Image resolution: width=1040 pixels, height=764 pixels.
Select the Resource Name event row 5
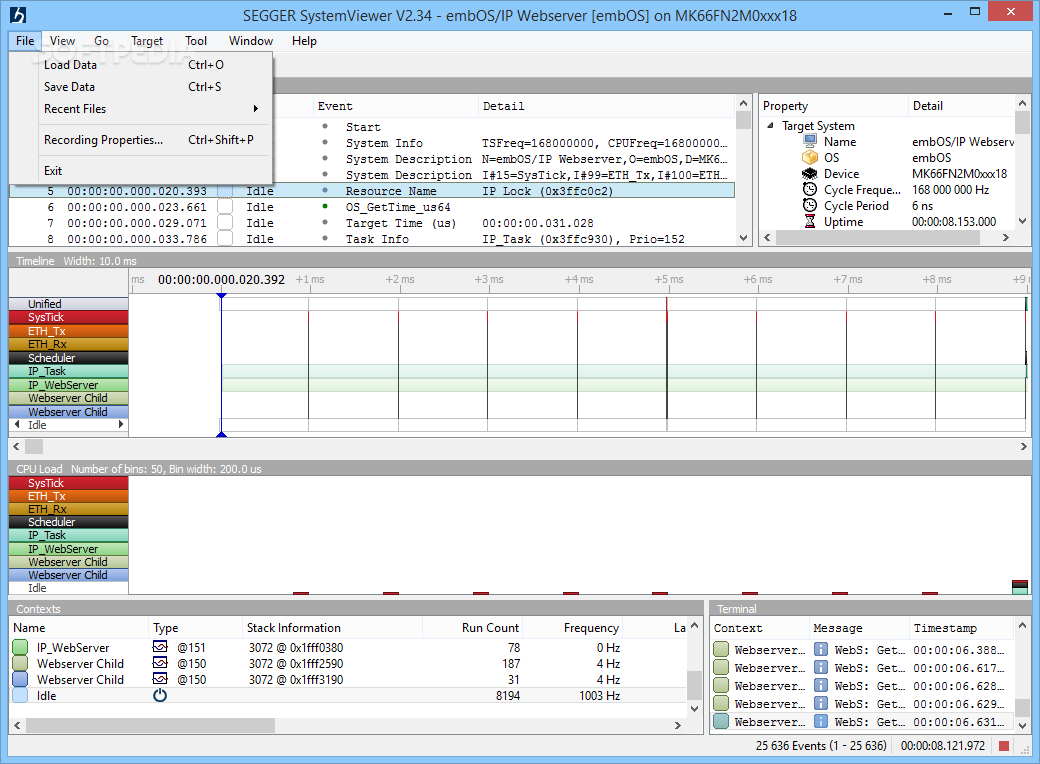(372, 191)
